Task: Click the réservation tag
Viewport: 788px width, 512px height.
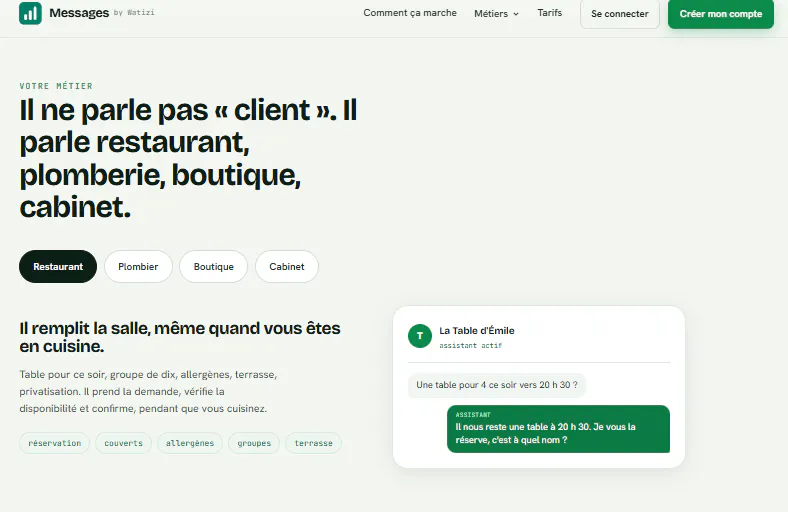Action: pyautogui.click(x=54, y=443)
